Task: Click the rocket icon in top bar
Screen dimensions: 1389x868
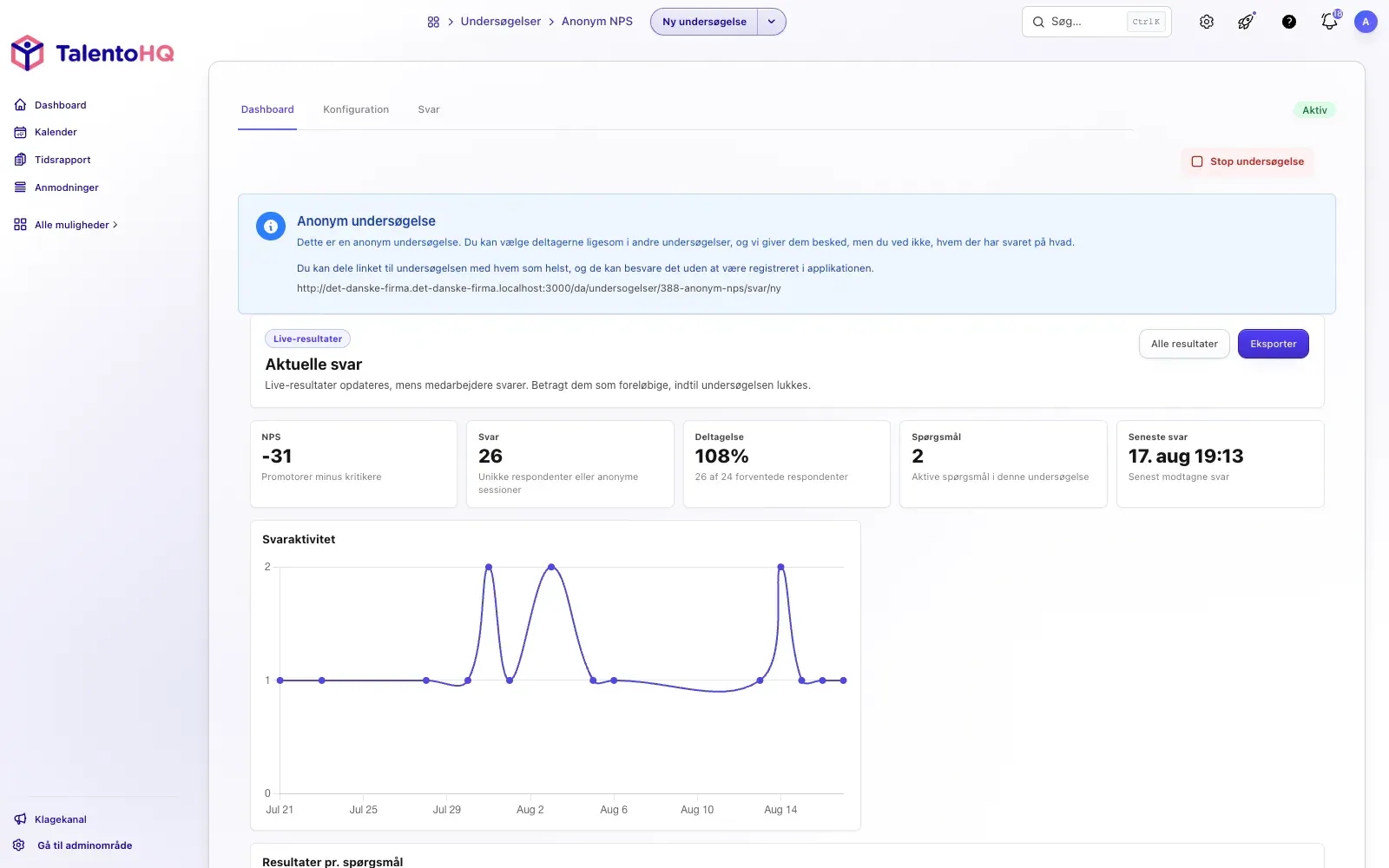Action: [x=1246, y=22]
